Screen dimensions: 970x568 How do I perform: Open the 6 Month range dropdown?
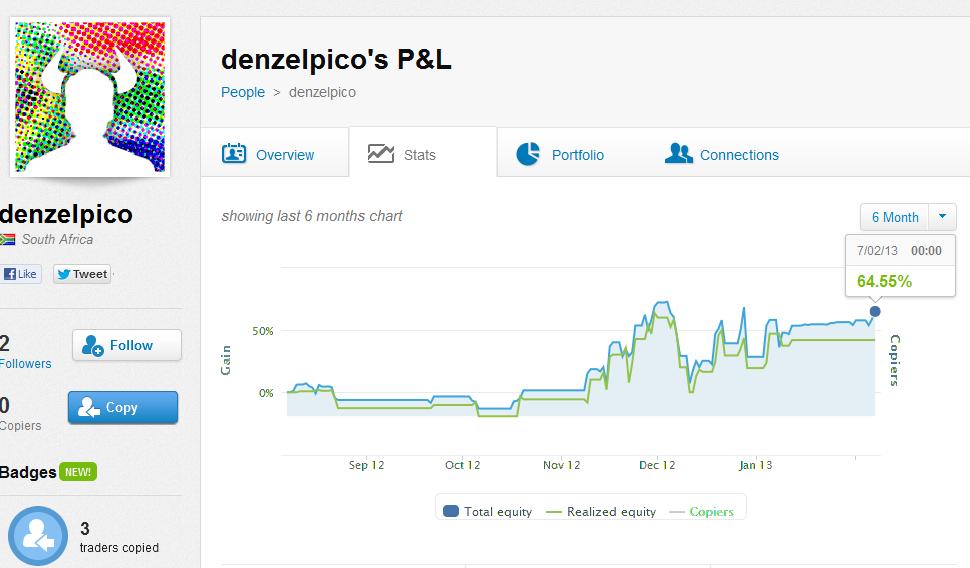pyautogui.click(x=895, y=217)
